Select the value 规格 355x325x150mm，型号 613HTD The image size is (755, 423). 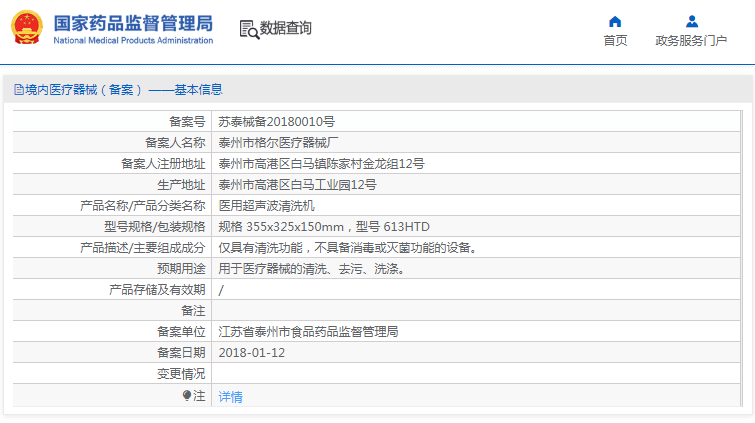tap(324, 226)
